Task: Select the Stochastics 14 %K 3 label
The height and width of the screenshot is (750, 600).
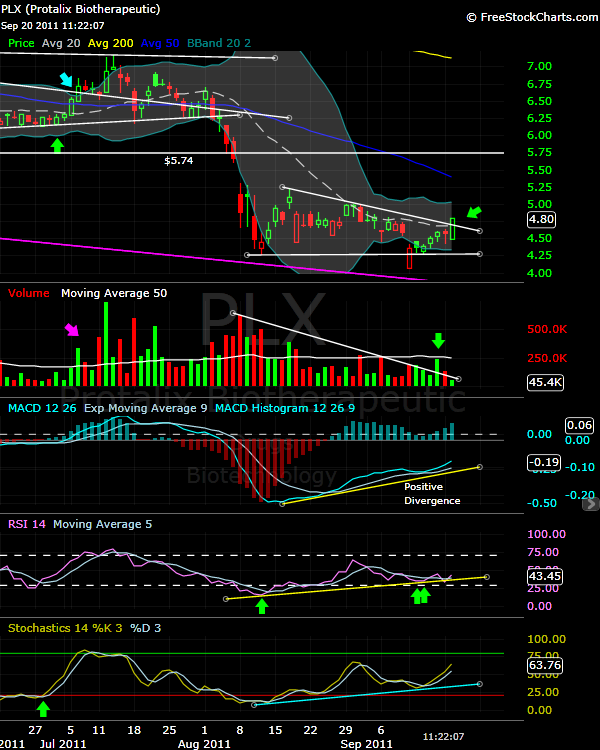Action: pos(65,628)
